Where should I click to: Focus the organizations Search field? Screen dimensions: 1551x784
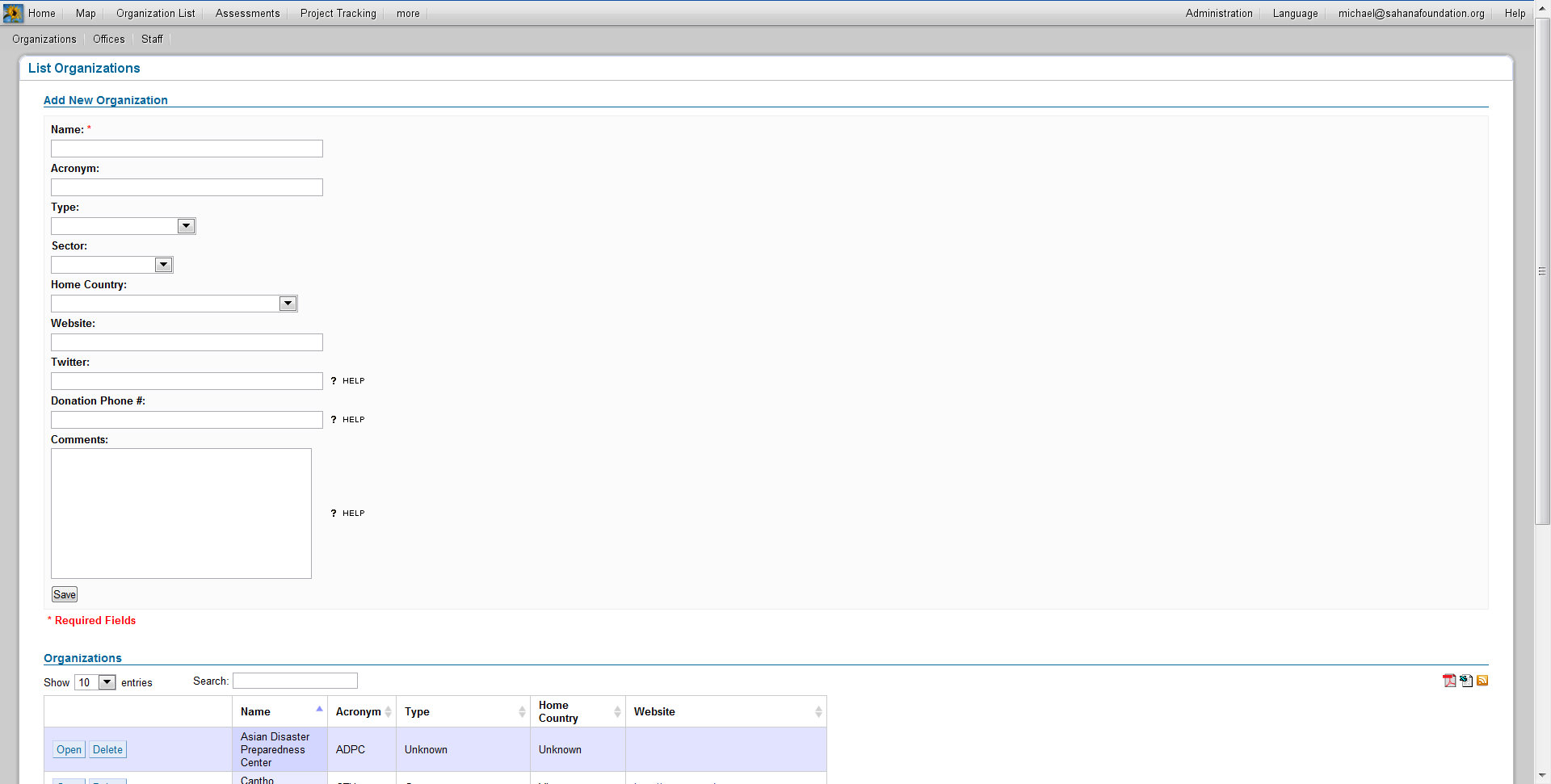click(295, 681)
